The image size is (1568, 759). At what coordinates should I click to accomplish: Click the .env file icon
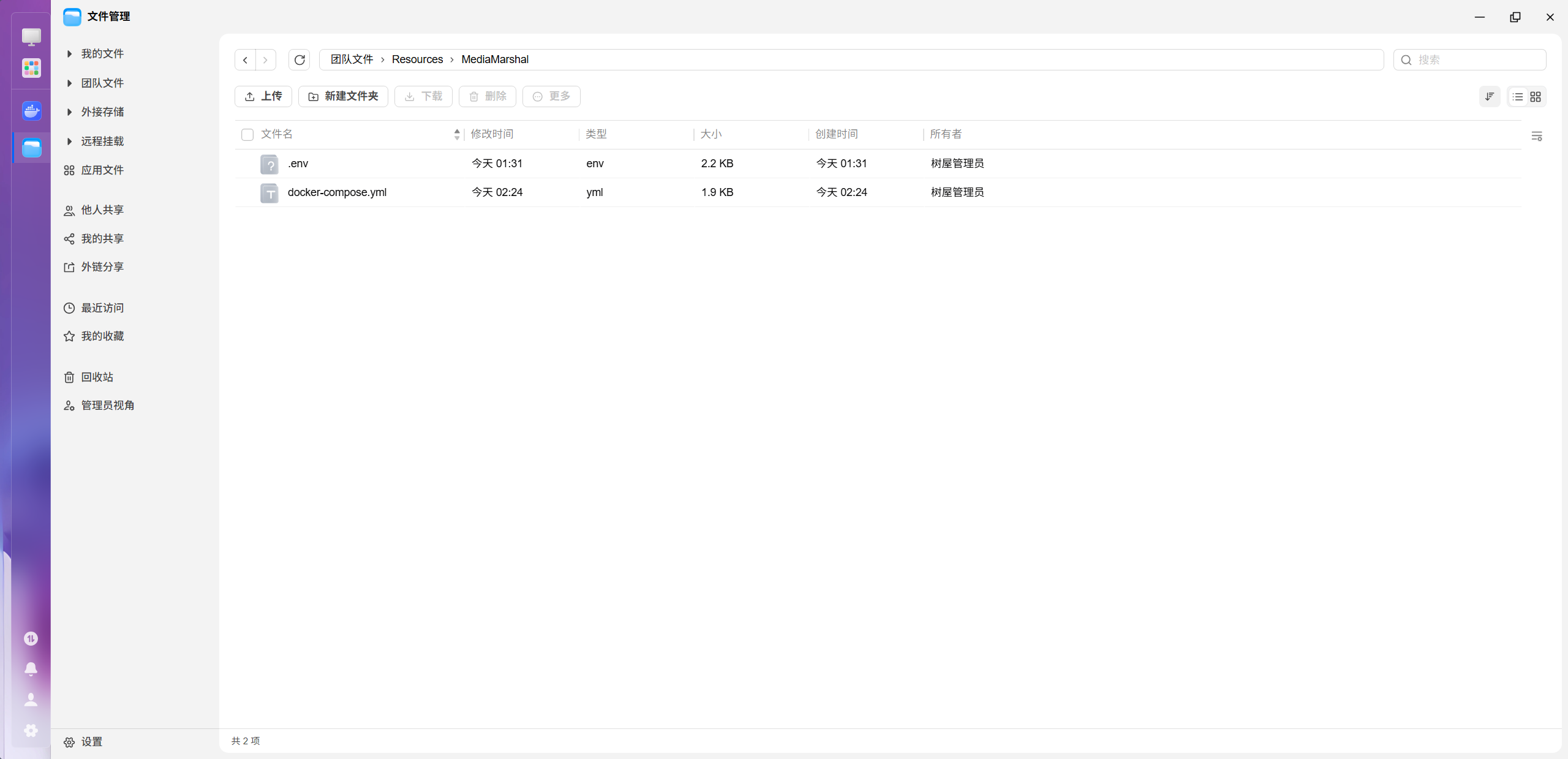pos(269,164)
